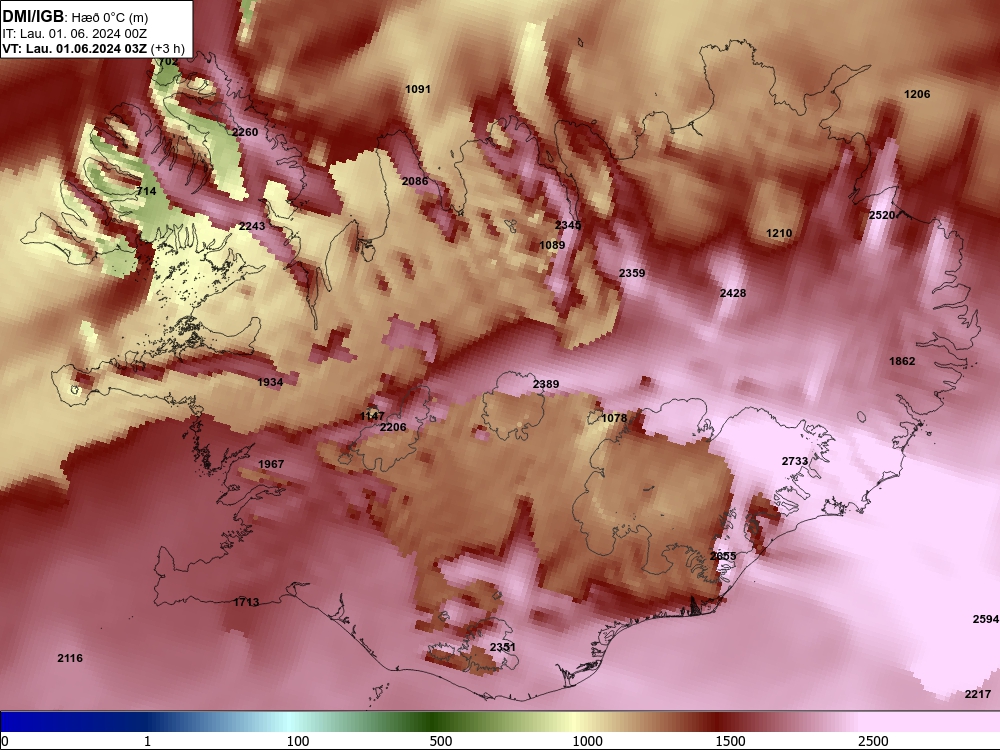Click the 1500 label on the color scale
Image resolution: width=1000 pixels, height=750 pixels.
(x=730, y=741)
